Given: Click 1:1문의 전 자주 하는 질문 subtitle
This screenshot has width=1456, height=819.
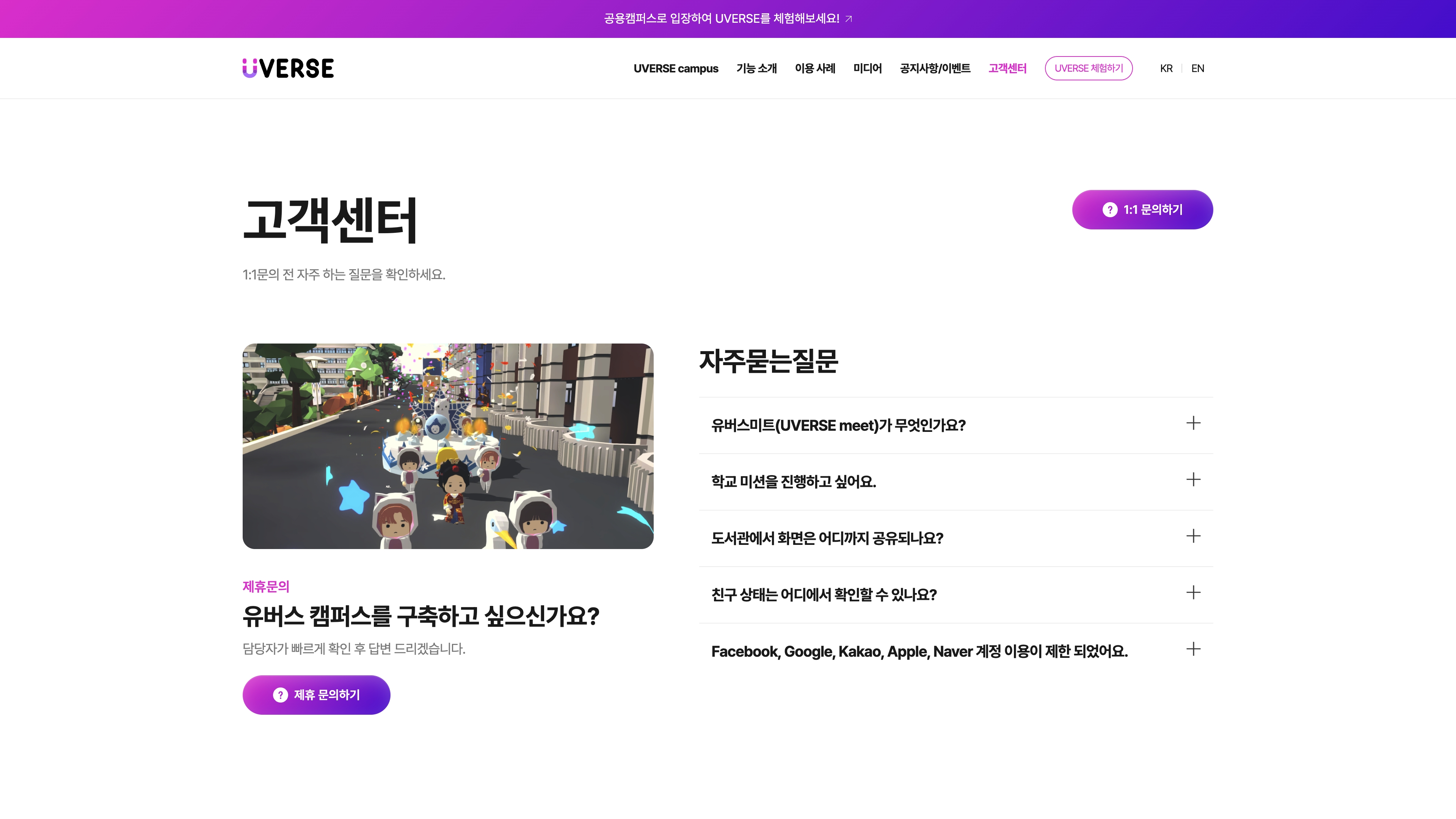Looking at the screenshot, I should coord(344,275).
